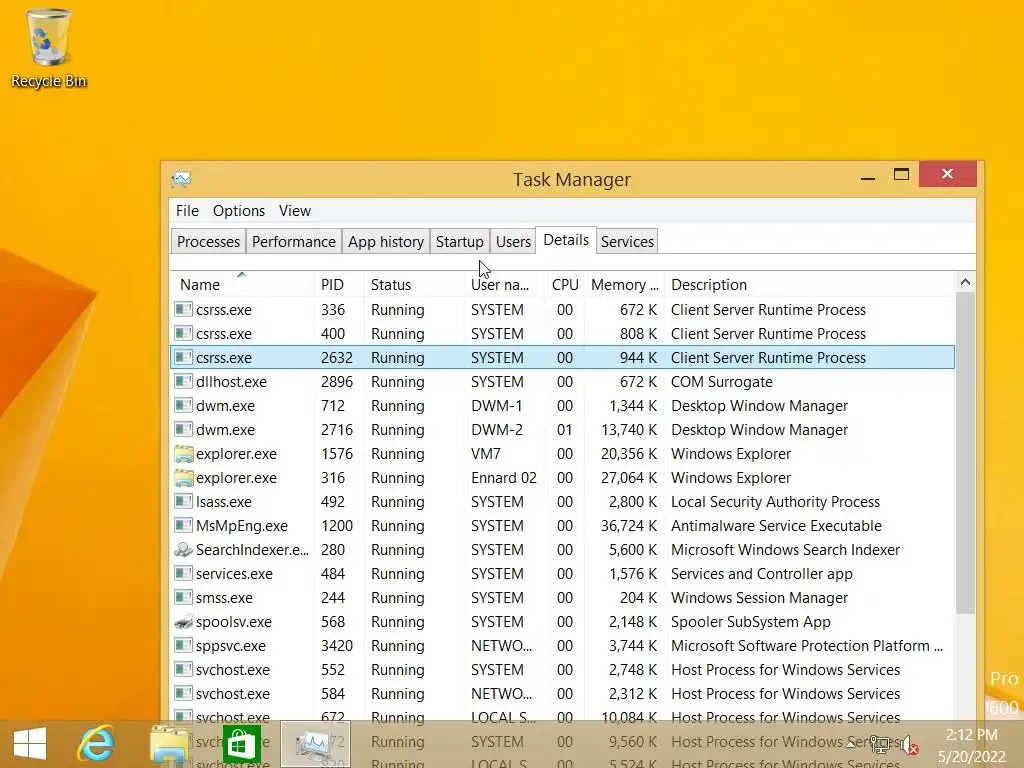
Task: Open the Options menu
Action: coord(238,211)
